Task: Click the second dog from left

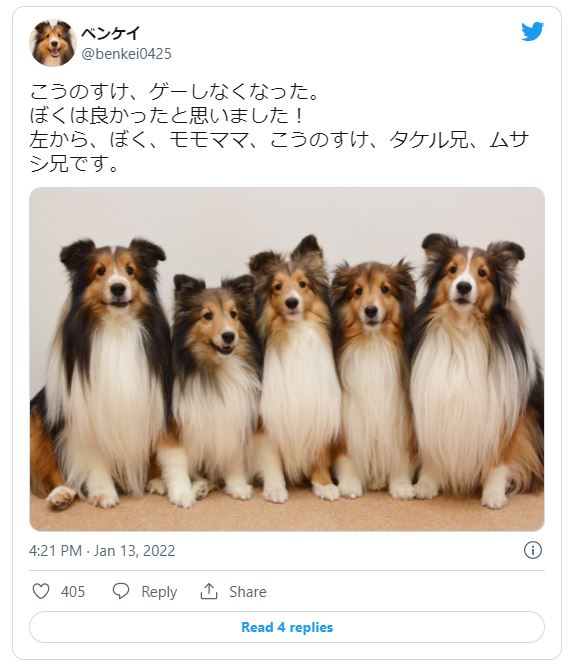Action: pyautogui.click(x=212, y=389)
